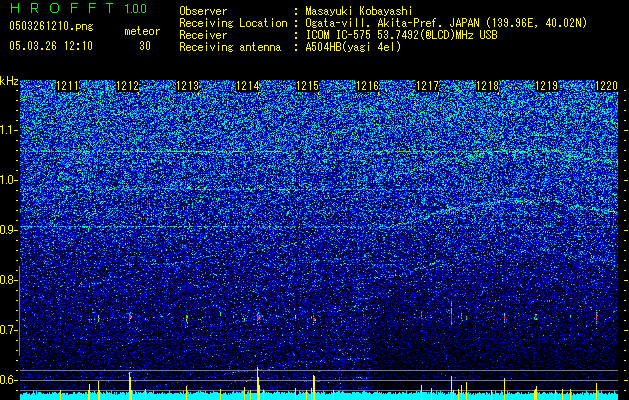Select observer name Masayuki Kobayashi
The width and height of the screenshot is (629, 400).
[x=359, y=11]
